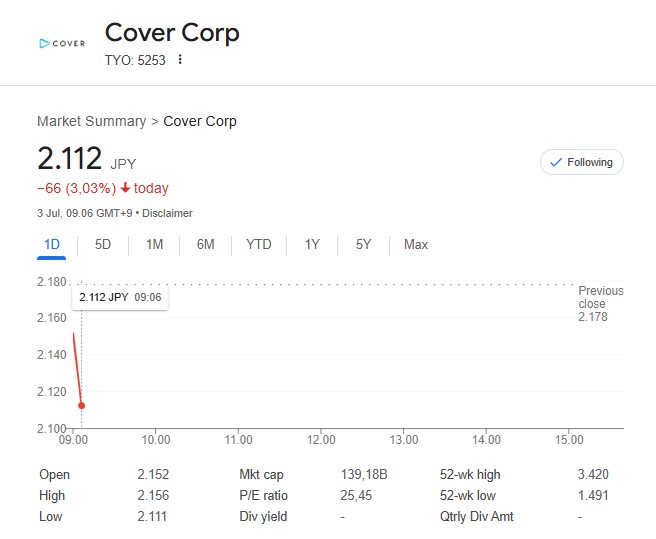Click the TYO: 5253 ticker text
Viewport: 656px width, 539px height.
point(135,60)
